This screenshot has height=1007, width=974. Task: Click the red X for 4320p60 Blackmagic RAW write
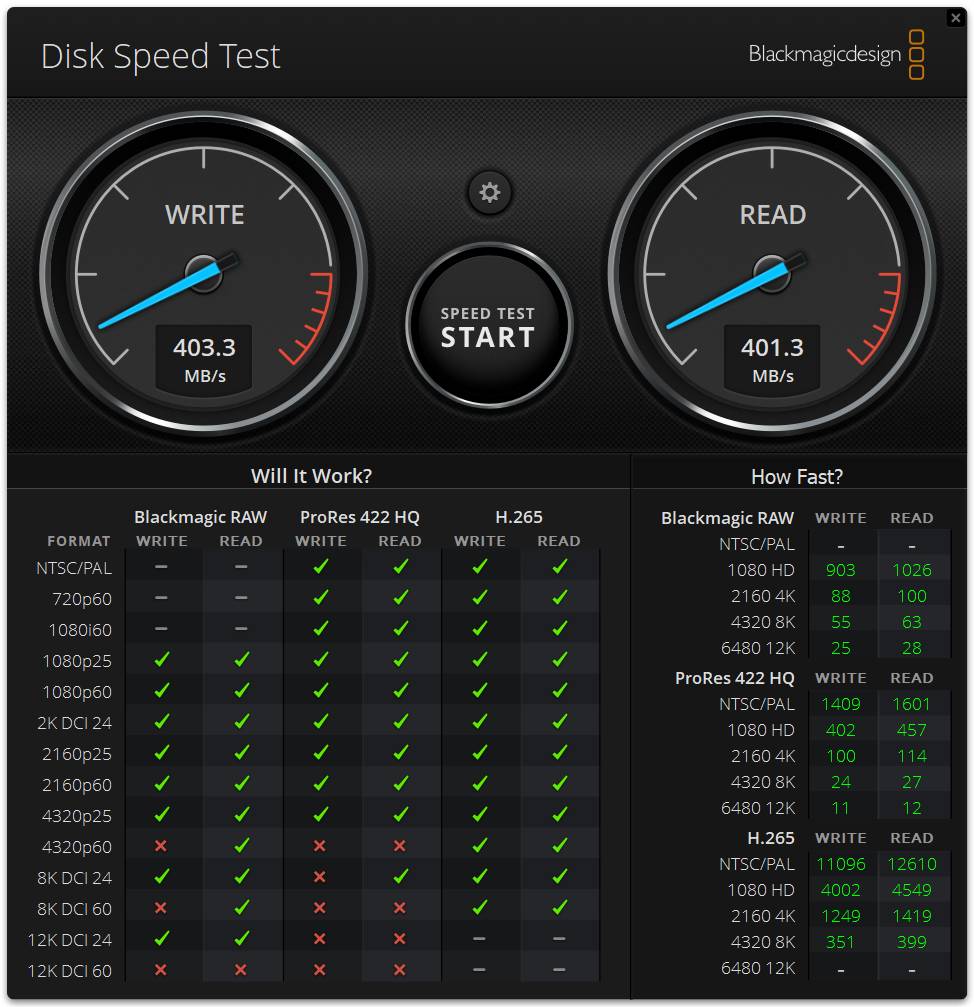161,846
